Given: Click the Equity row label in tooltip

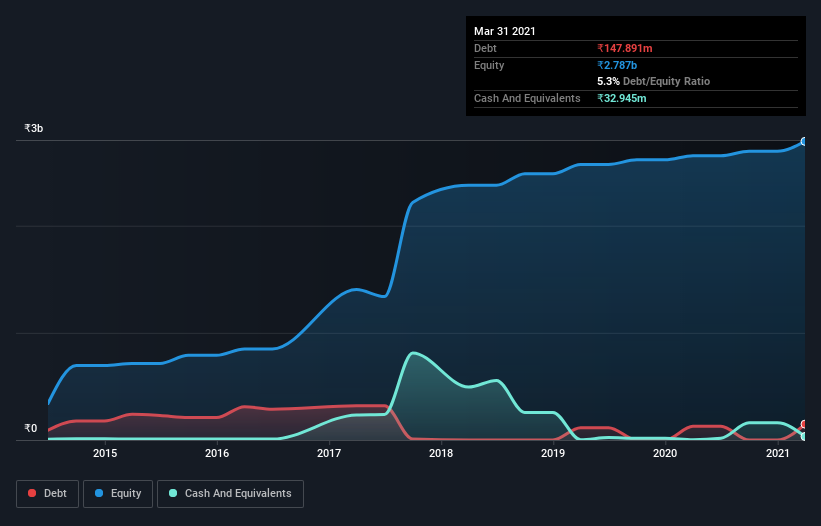Looking at the screenshot, I should (489, 65).
